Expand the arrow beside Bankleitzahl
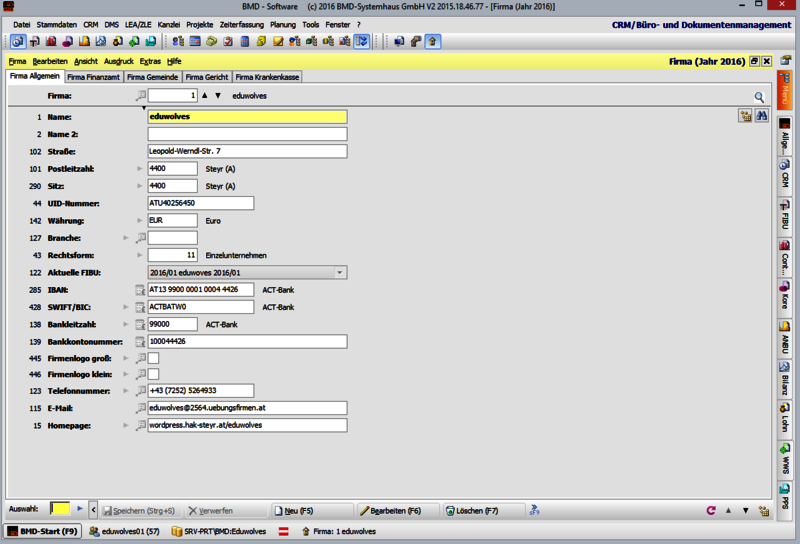This screenshot has height=544, width=800. (126, 324)
